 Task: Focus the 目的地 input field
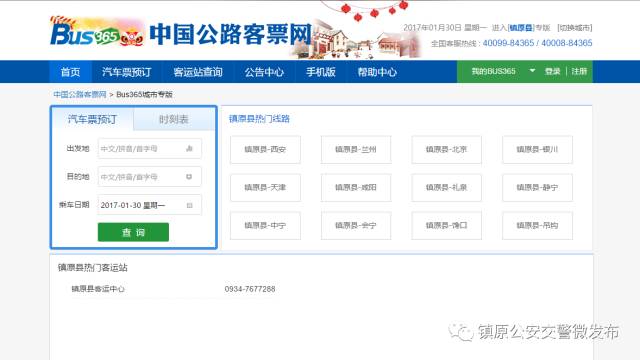click(149, 177)
